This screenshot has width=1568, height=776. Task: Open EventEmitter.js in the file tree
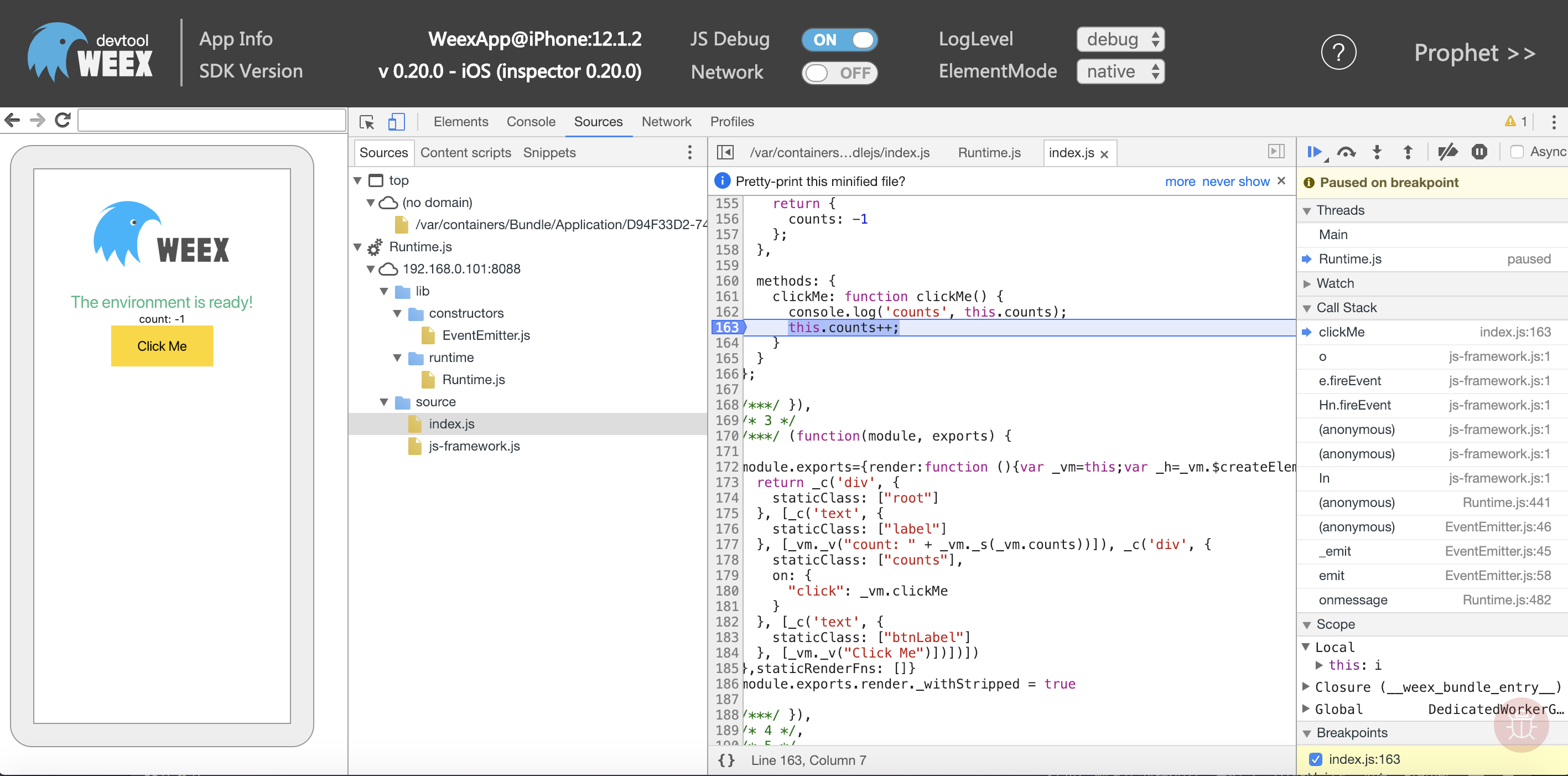pyautogui.click(x=486, y=335)
